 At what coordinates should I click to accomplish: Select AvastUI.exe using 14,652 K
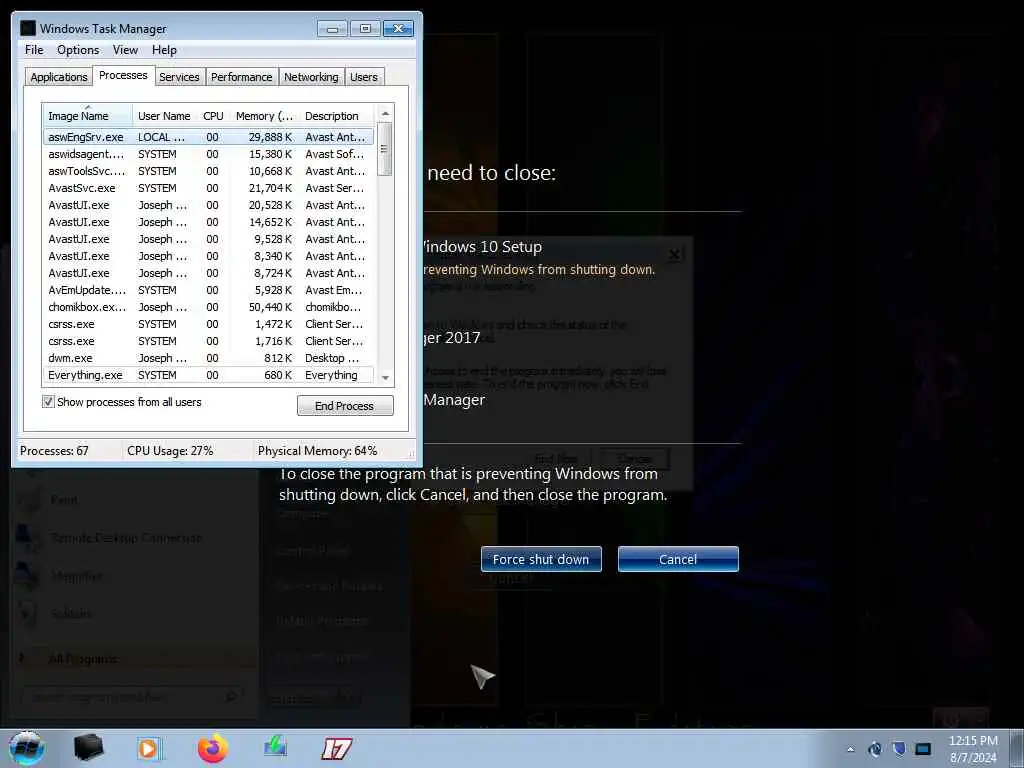click(x=208, y=222)
